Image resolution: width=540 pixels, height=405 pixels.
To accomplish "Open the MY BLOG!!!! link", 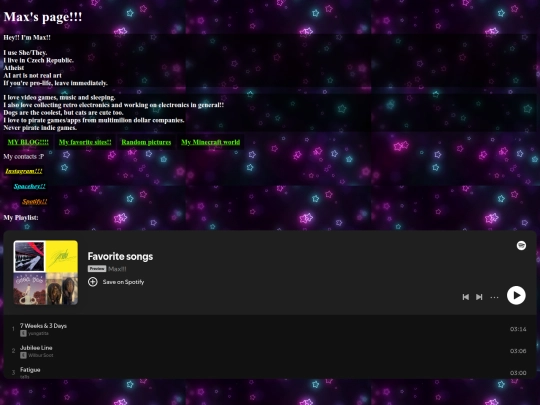I will click(28, 142).
